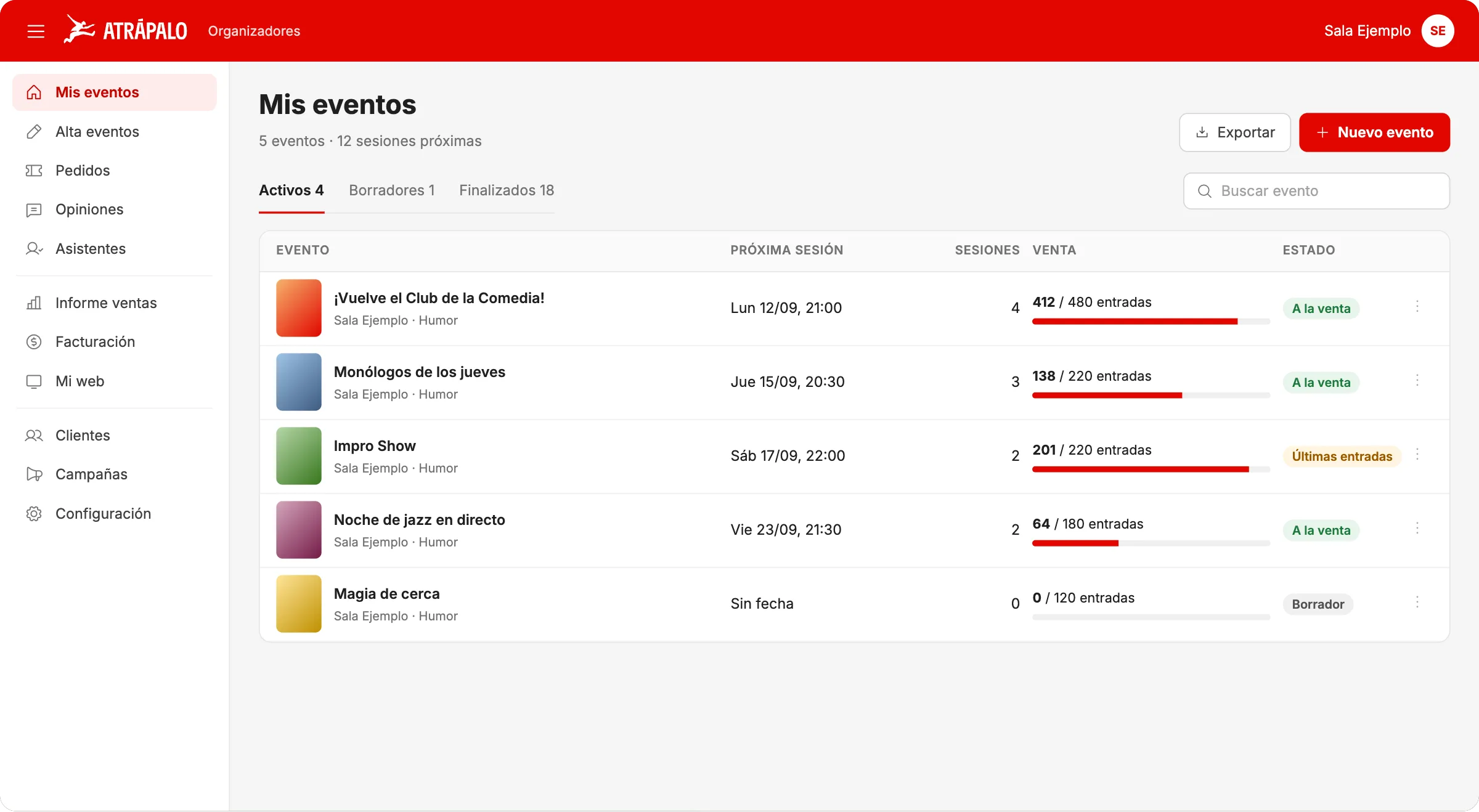
Task: Click the Configuración gear icon
Action: pos(34,514)
